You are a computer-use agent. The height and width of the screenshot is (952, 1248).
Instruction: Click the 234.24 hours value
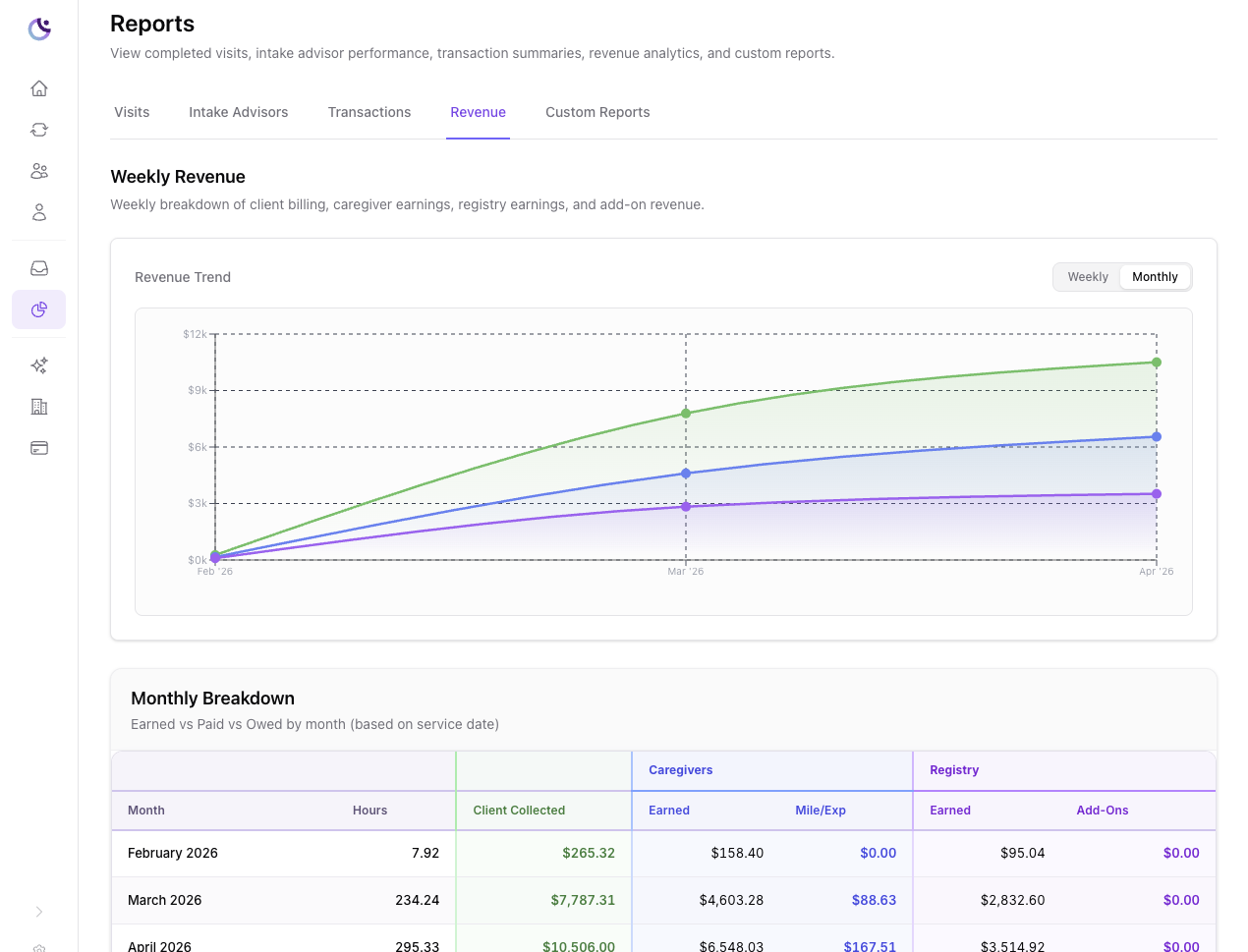[417, 900]
